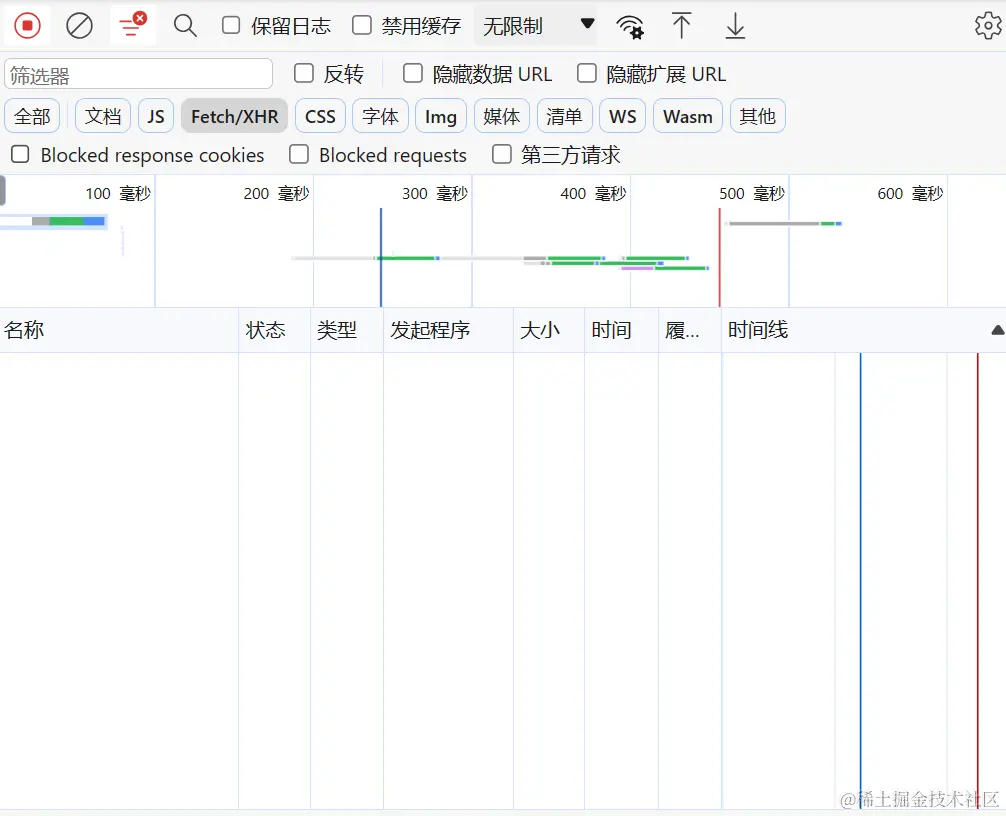The image size is (1006, 816).
Task: Enable Blocked response cookies checkbox
Action: [x=21, y=155]
